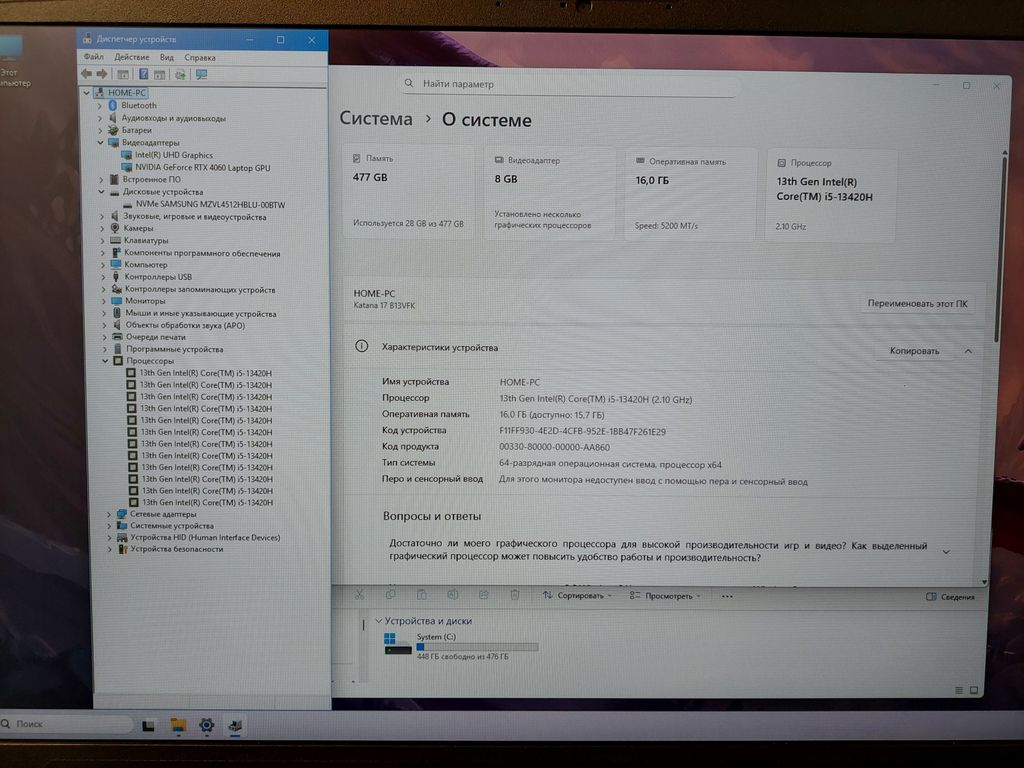This screenshot has width=1024, height=768.
Task: Open the Действие menu
Action: 131,58
